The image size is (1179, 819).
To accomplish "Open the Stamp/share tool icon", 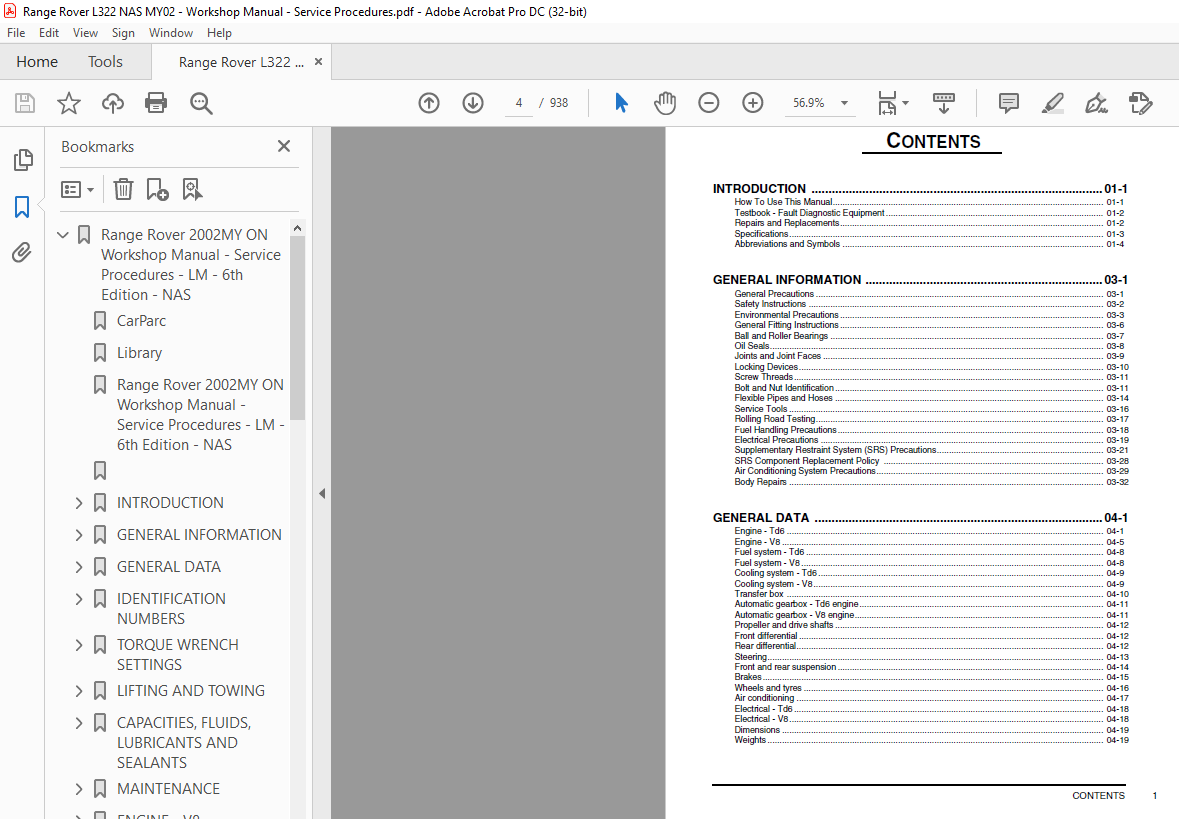I will click(1141, 103).
